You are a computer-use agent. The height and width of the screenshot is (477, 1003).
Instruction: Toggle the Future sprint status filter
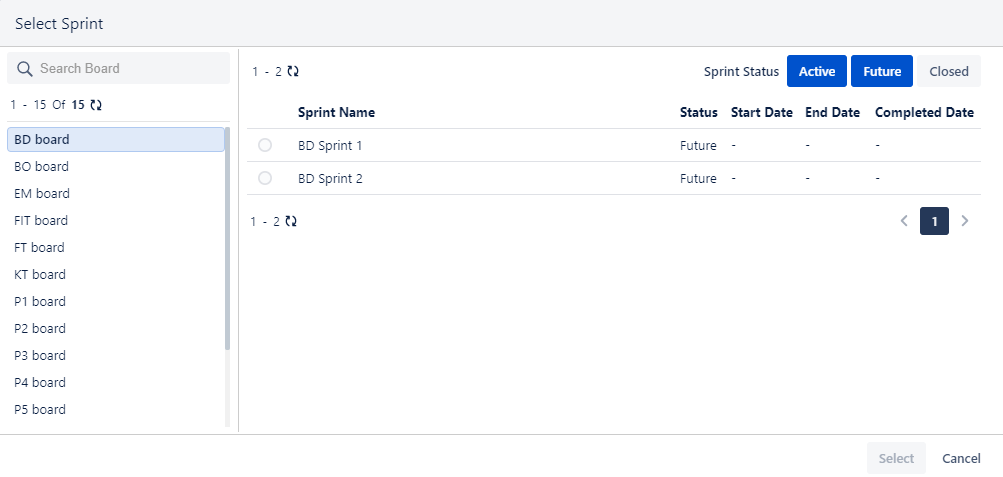click(881, 72)
